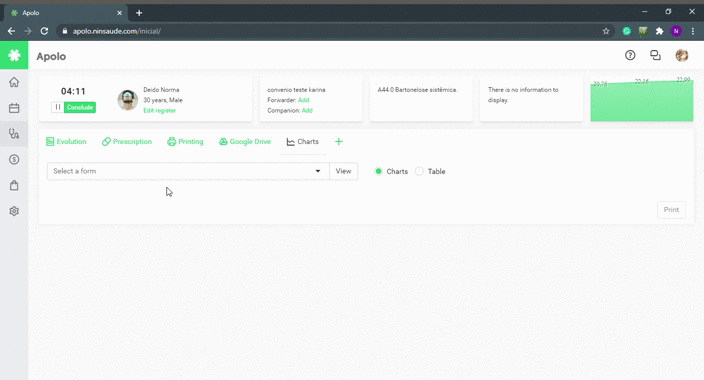Open the Home sidebar icon
Image resolution: width=704 pixels, height=380 pixels.
tap(14, 82)
